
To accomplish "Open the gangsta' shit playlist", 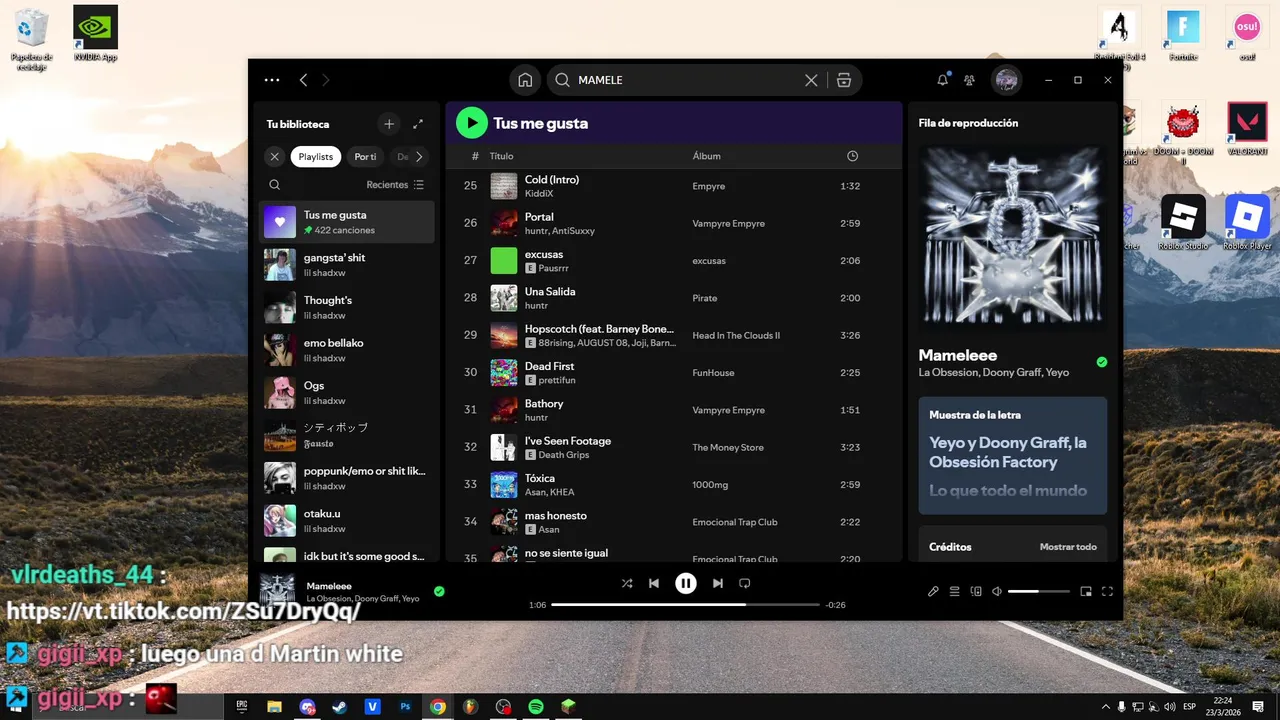I will [347, 265].
